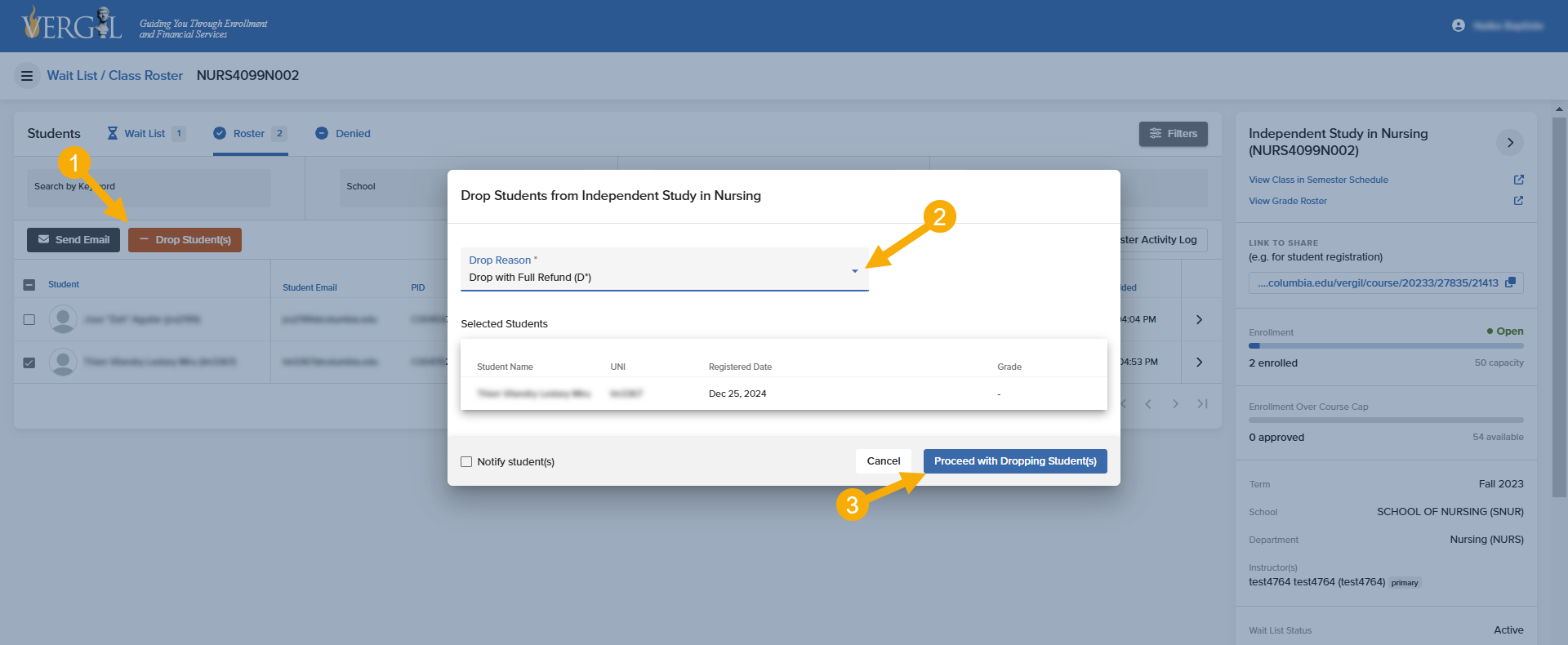Click the Roster checkmark icon
Viewport: 1568px width, 645px height.
(220, 133)
